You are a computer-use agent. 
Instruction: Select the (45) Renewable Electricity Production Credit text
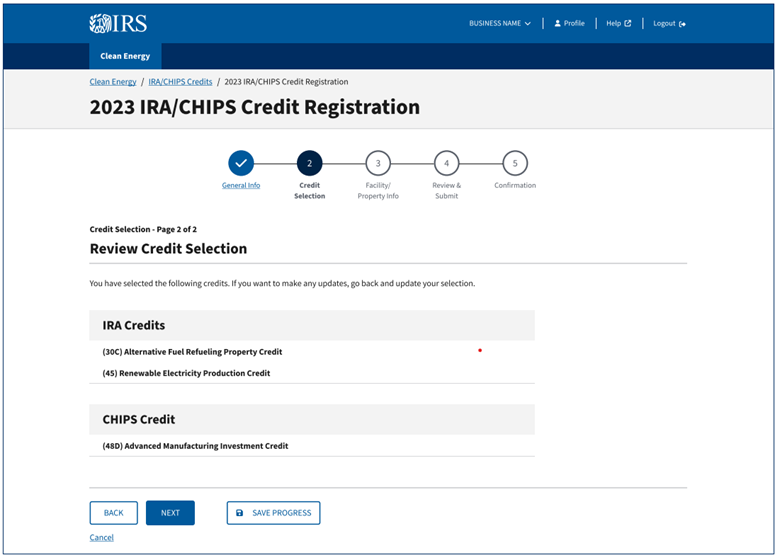click(x=186, y=373)
